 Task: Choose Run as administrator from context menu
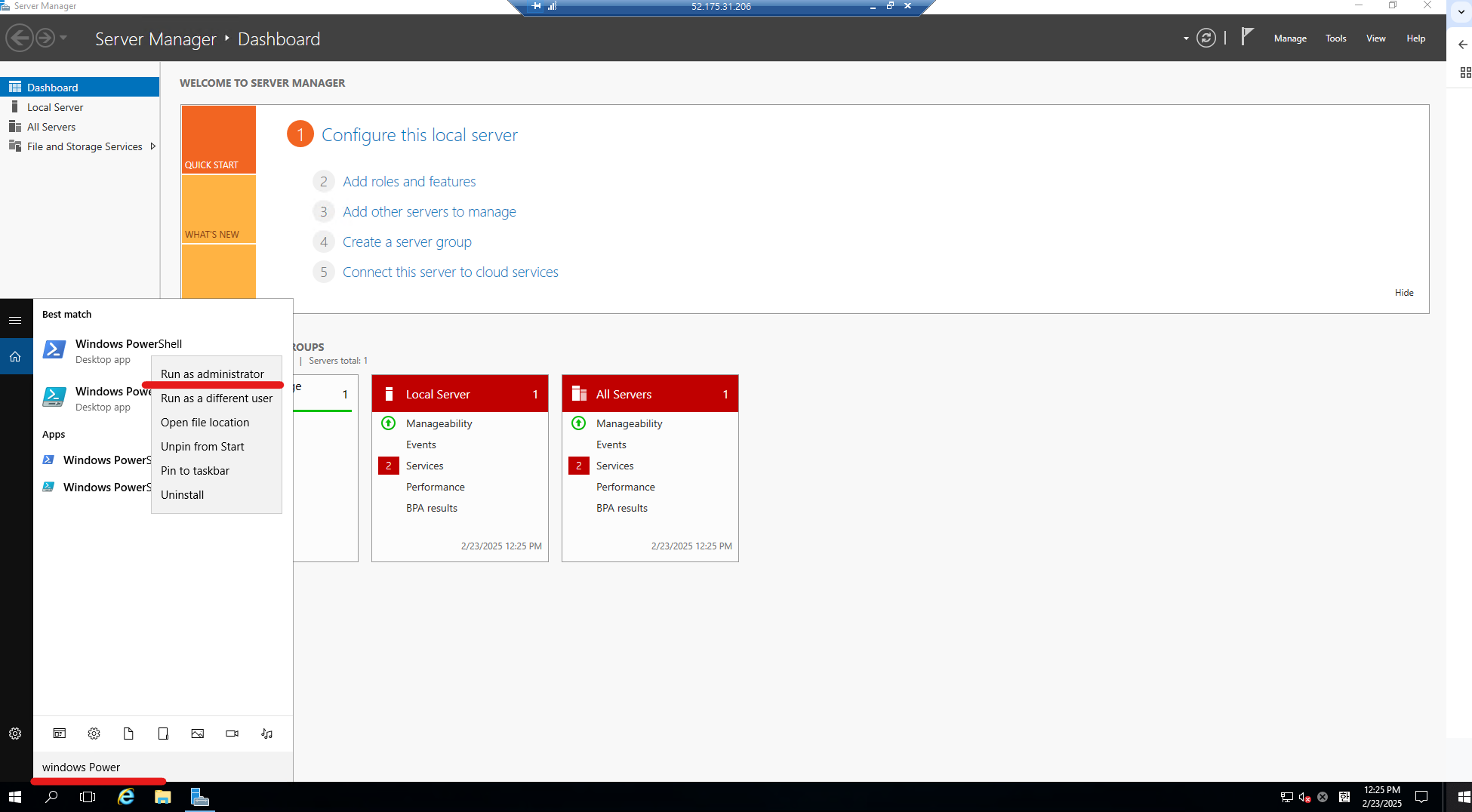(x=217, y=374)
